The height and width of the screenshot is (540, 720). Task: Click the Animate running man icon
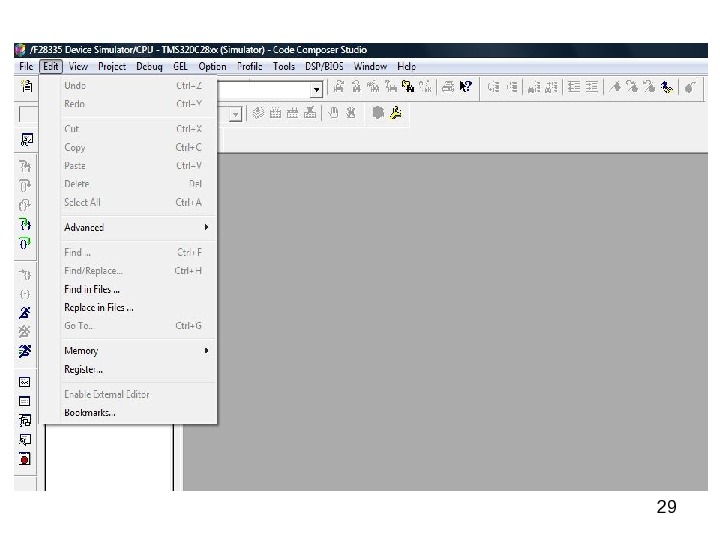click(25, 351)
